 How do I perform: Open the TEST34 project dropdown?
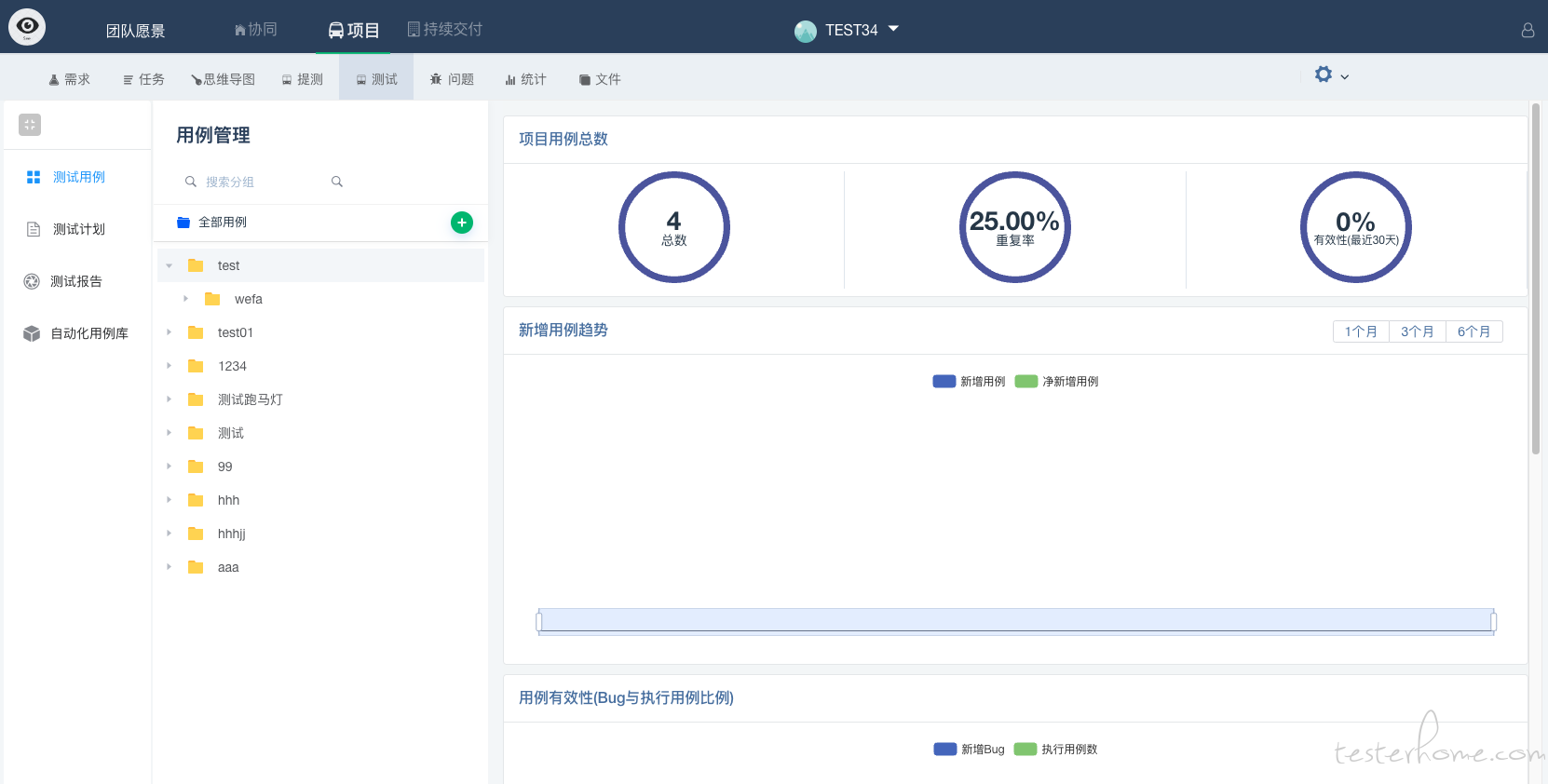pos(893,29)
